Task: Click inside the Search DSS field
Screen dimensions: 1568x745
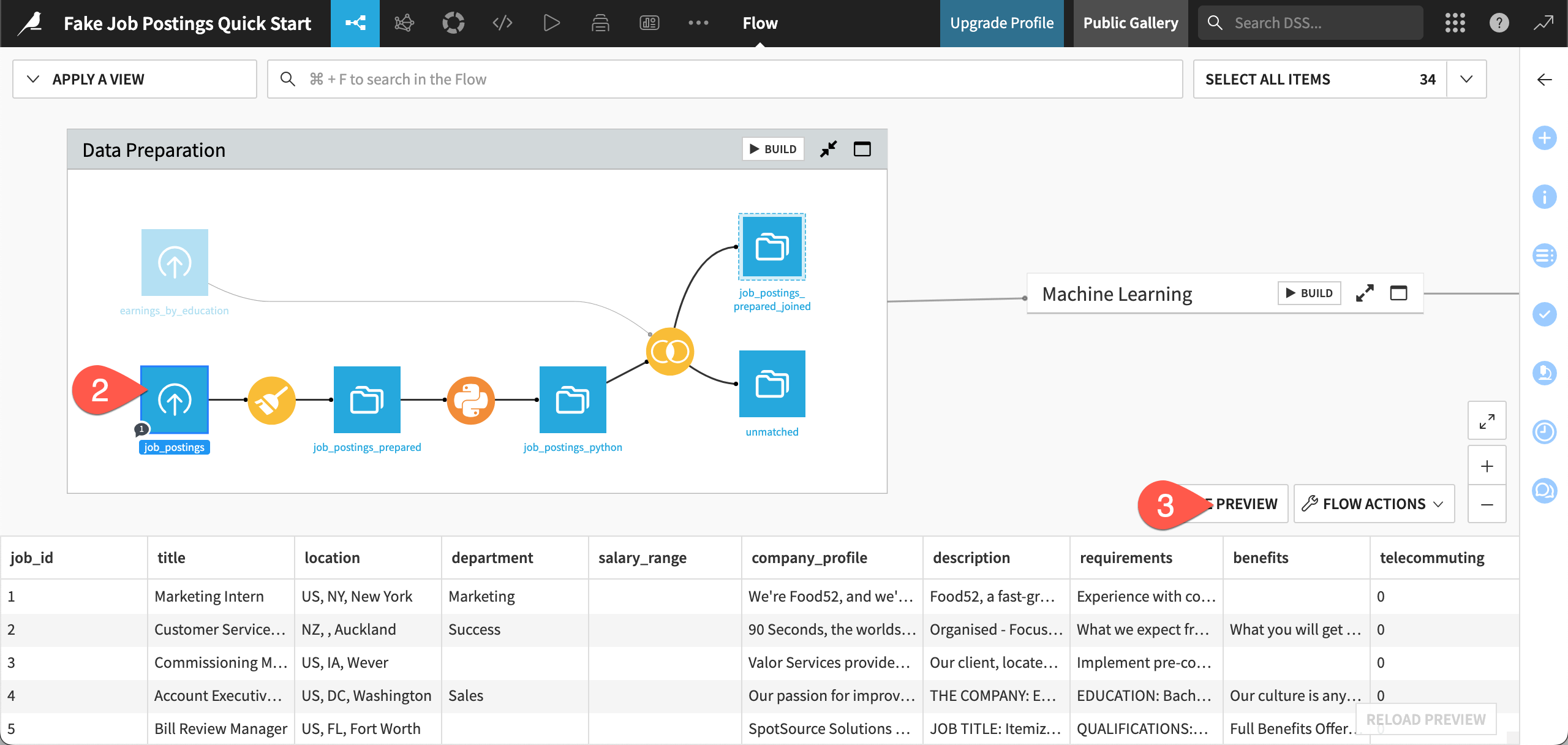Action: 1311,23
